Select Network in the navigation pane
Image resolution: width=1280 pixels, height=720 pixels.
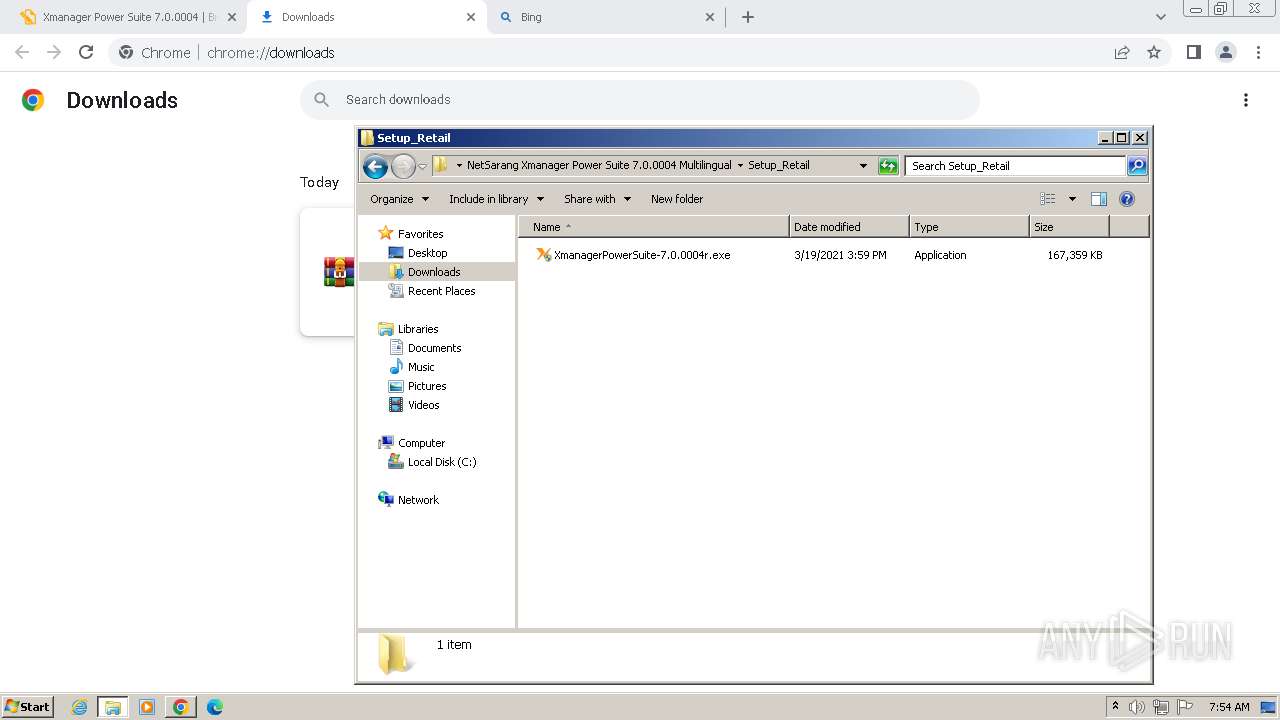pyautogui.click(x=418, y=500)
